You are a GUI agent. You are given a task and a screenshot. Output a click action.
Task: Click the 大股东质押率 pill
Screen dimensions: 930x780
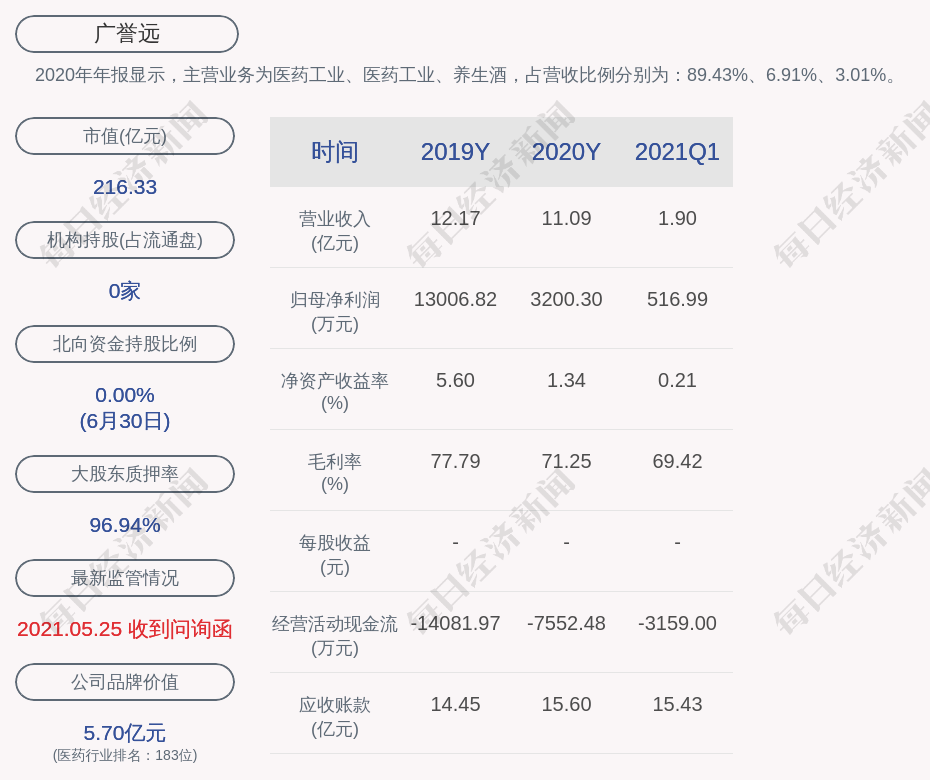125,474
